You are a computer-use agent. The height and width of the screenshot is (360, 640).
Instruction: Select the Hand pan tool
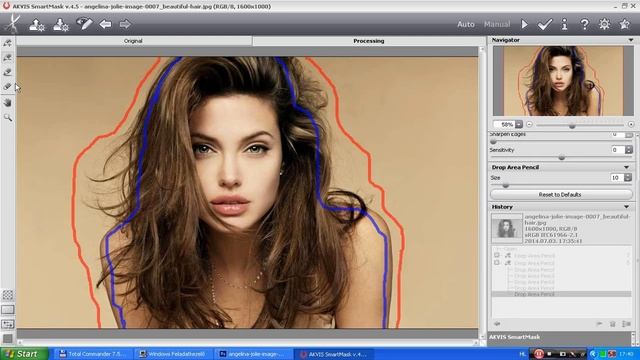(7, 102)
